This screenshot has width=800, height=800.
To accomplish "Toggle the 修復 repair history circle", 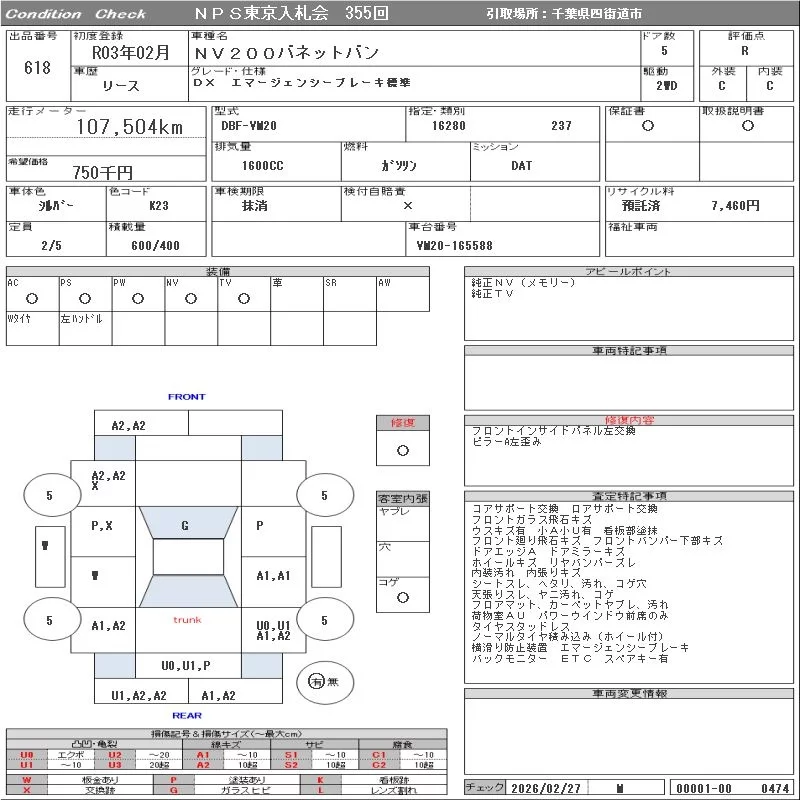I will click(402, 450).
